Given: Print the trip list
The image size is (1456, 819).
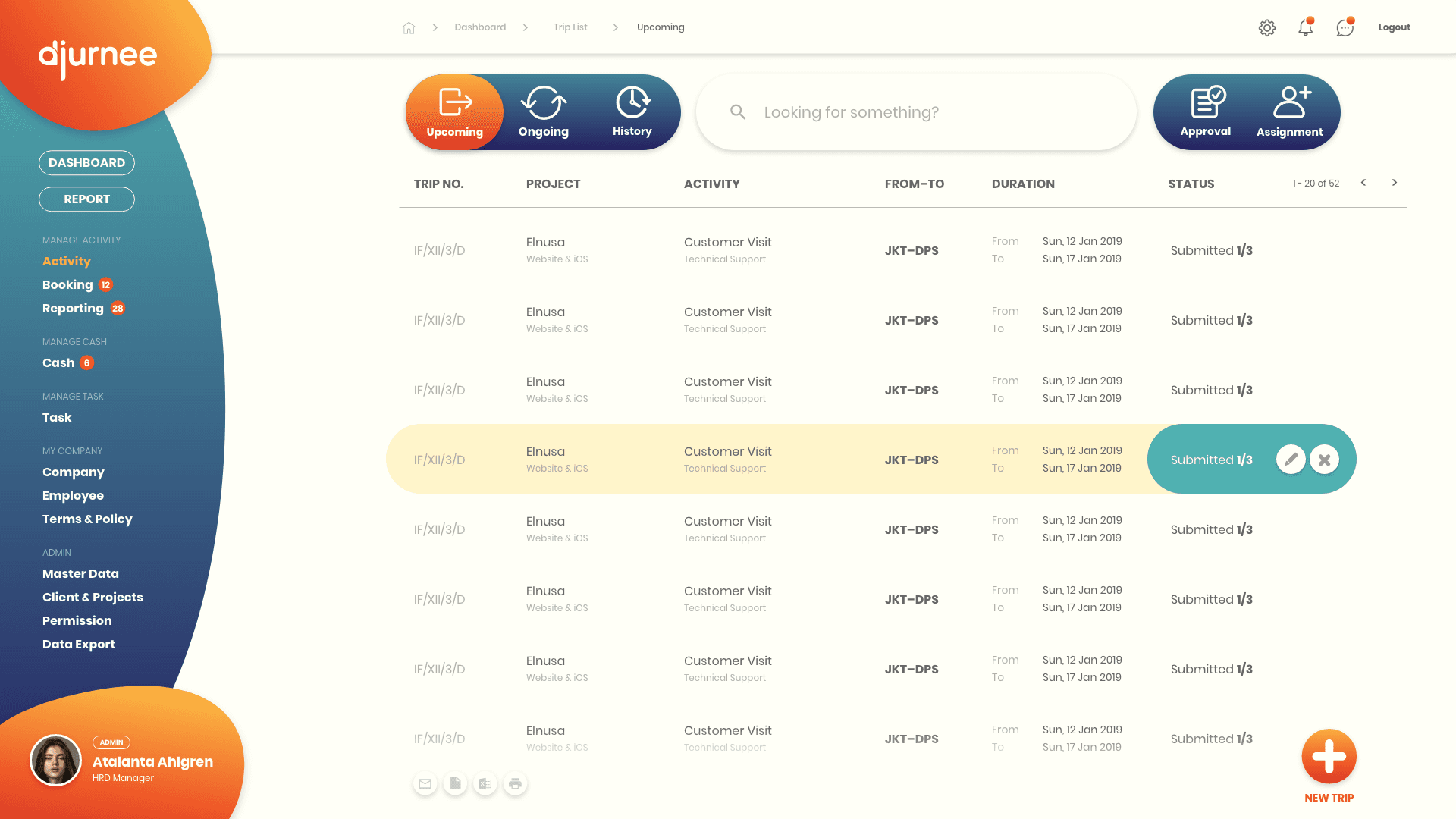Looking at the screenshot, I should point(515,784).
